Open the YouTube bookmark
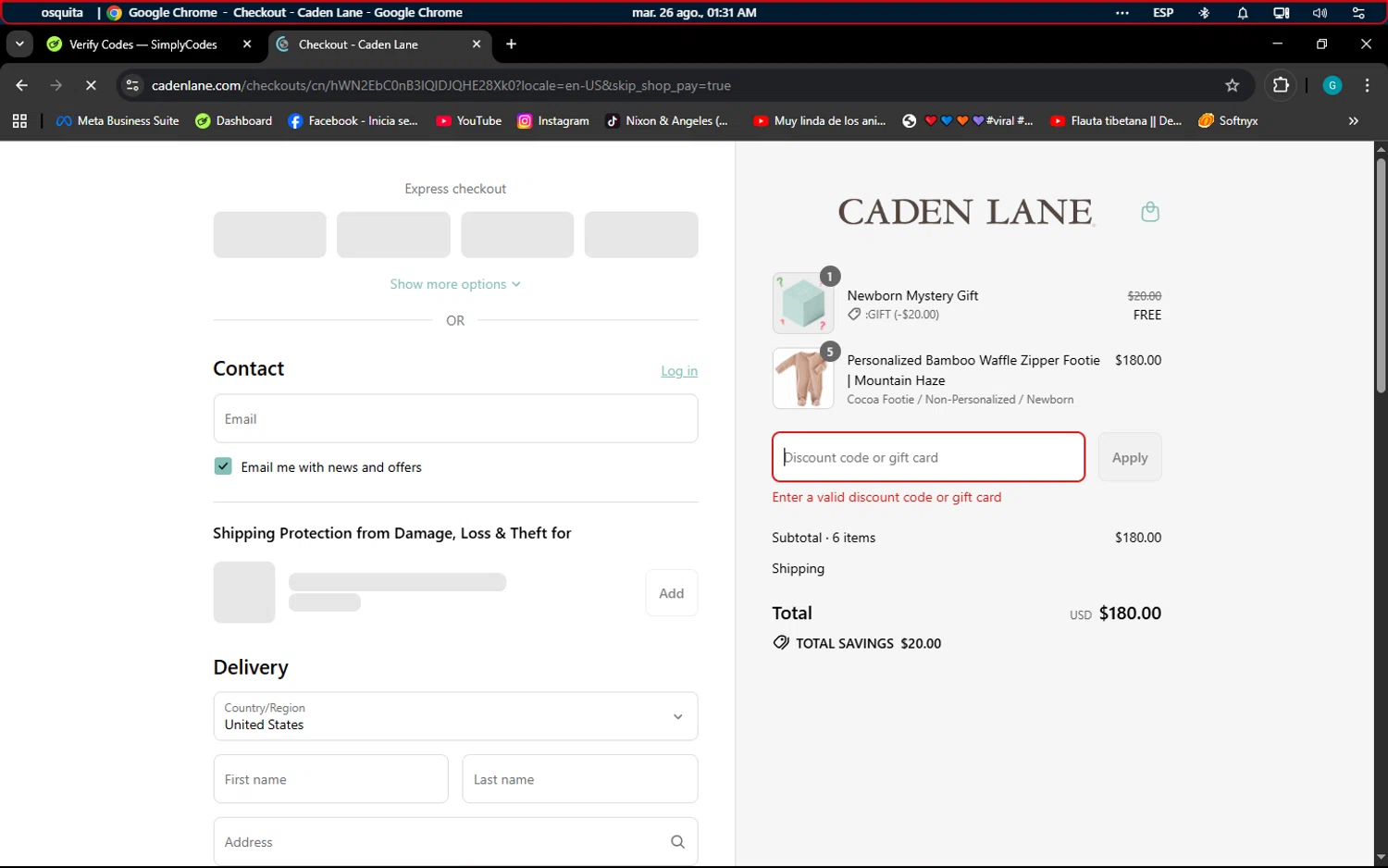 pyautogui.click(x=468, y=121)
